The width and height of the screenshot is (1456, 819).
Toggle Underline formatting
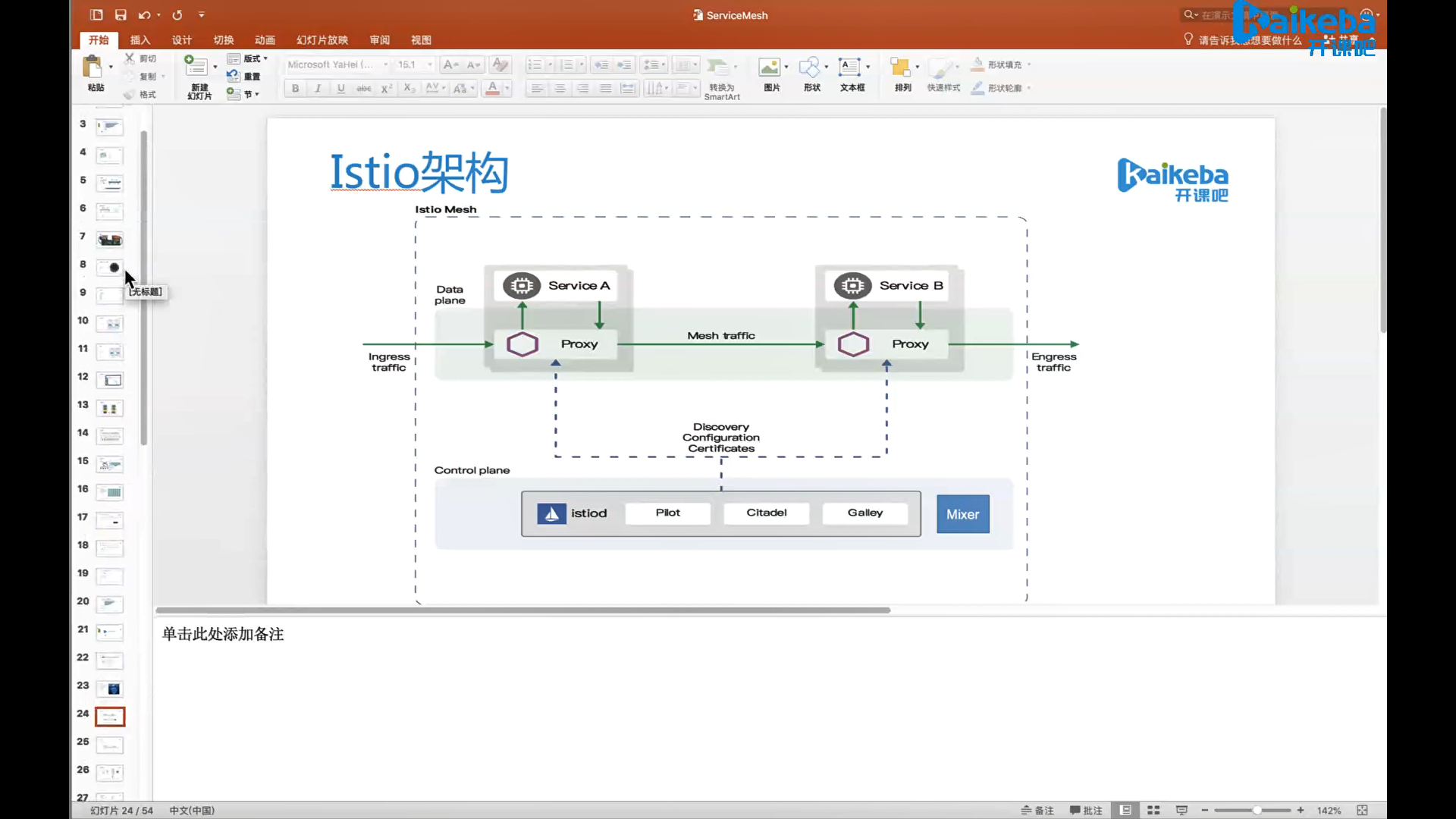pos(340,88)
